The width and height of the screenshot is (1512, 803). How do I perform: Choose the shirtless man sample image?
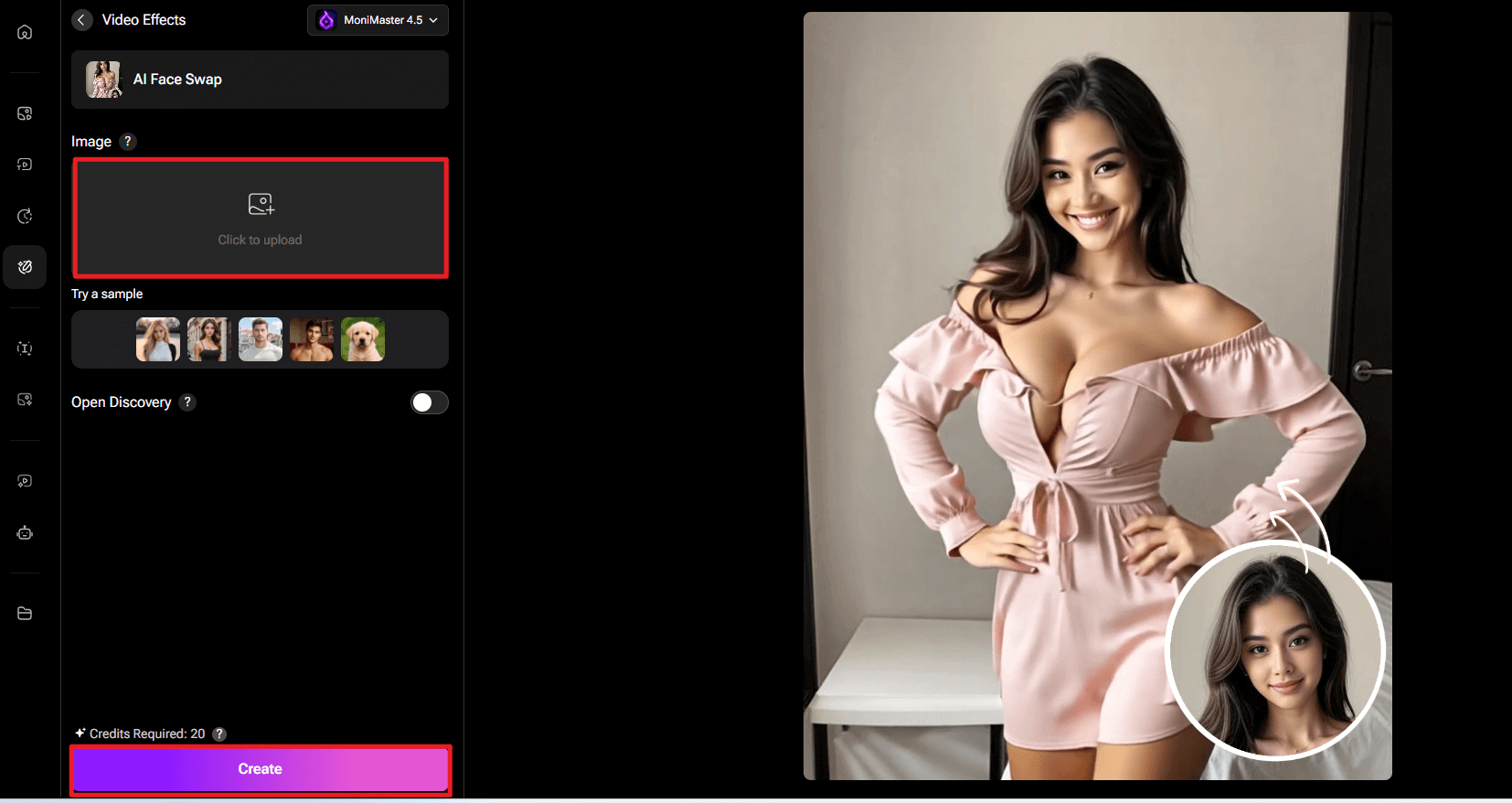pos(312,339)
